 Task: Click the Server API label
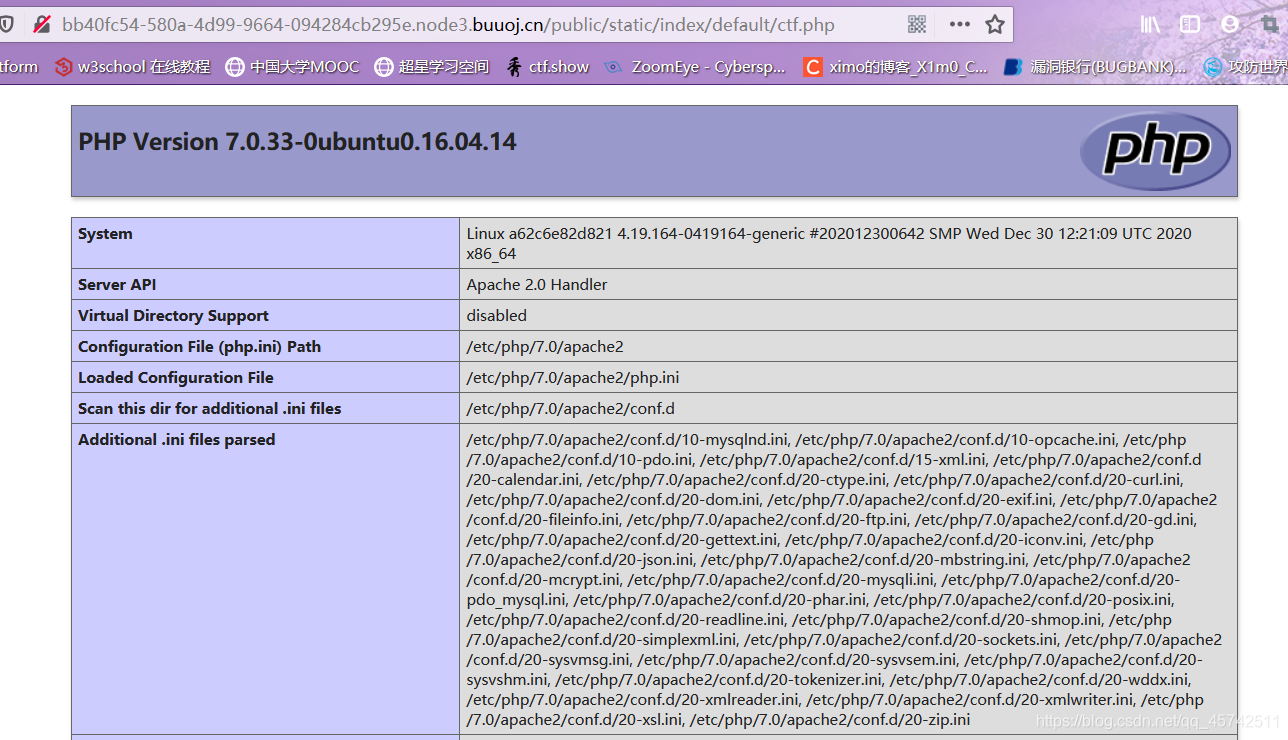pos(117,285)
